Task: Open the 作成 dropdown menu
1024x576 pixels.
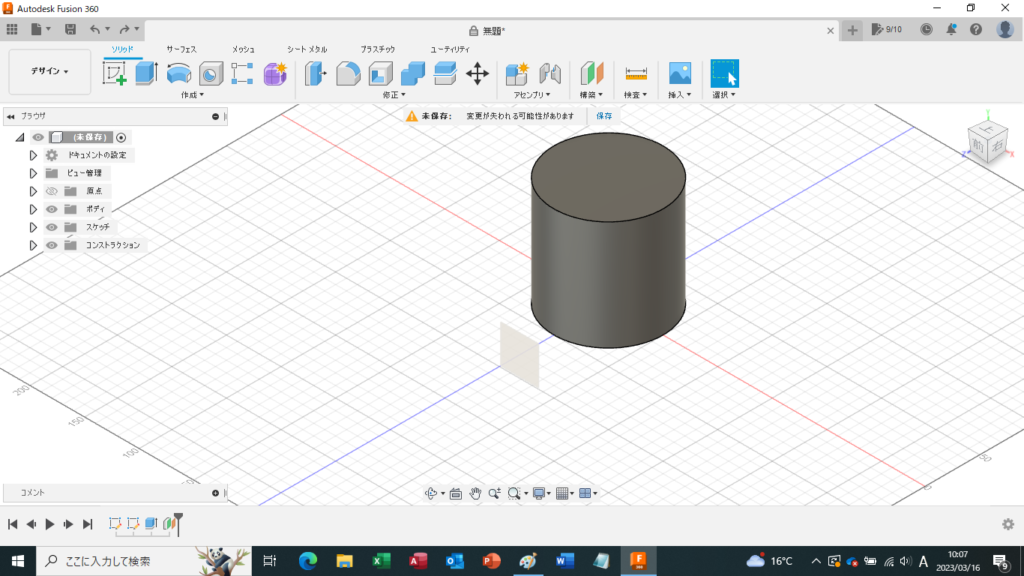Action: tap(192, 95)
